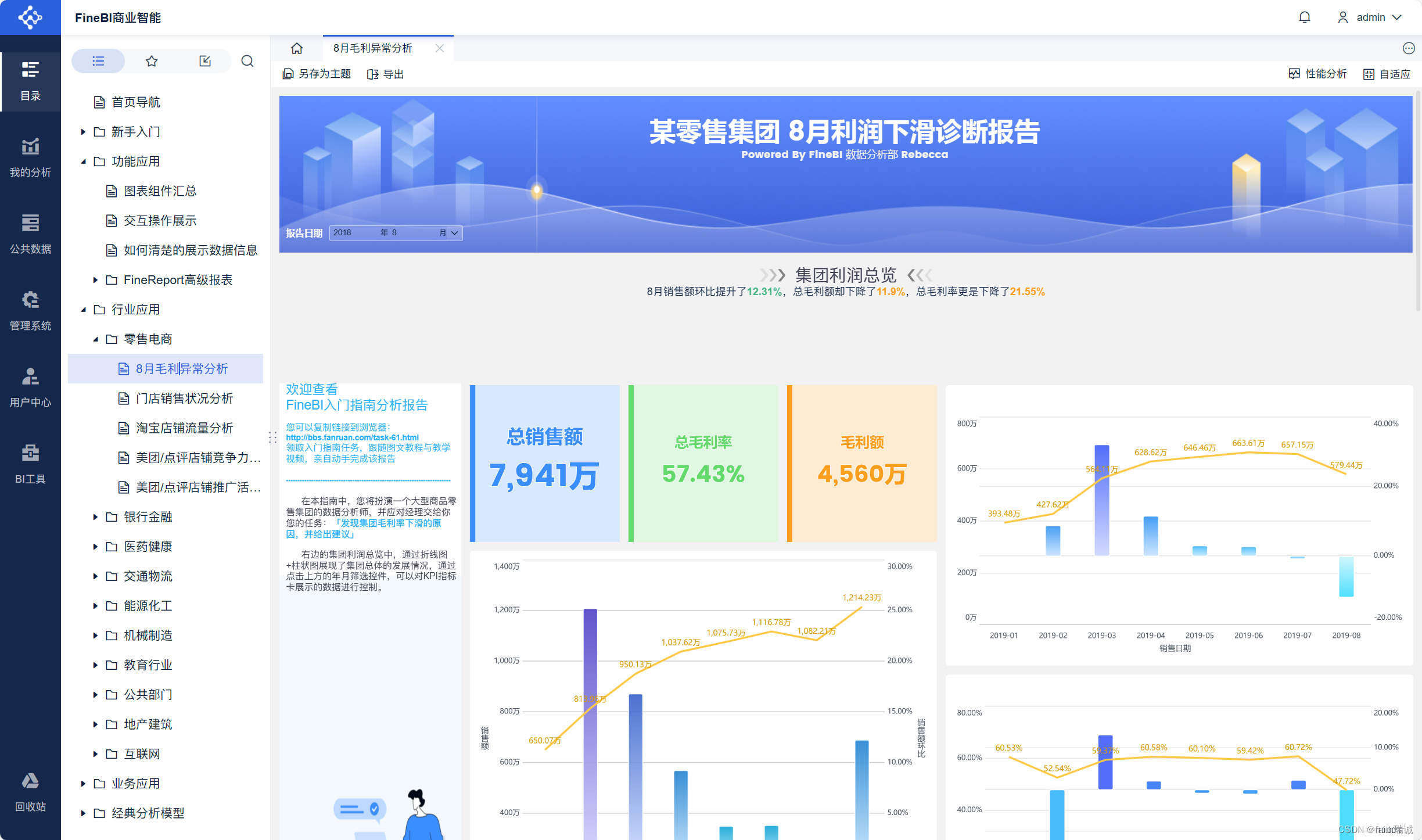Switch to the favorites star view
The width and height of the screenshot is (1422, 840).
pos(152,61)
